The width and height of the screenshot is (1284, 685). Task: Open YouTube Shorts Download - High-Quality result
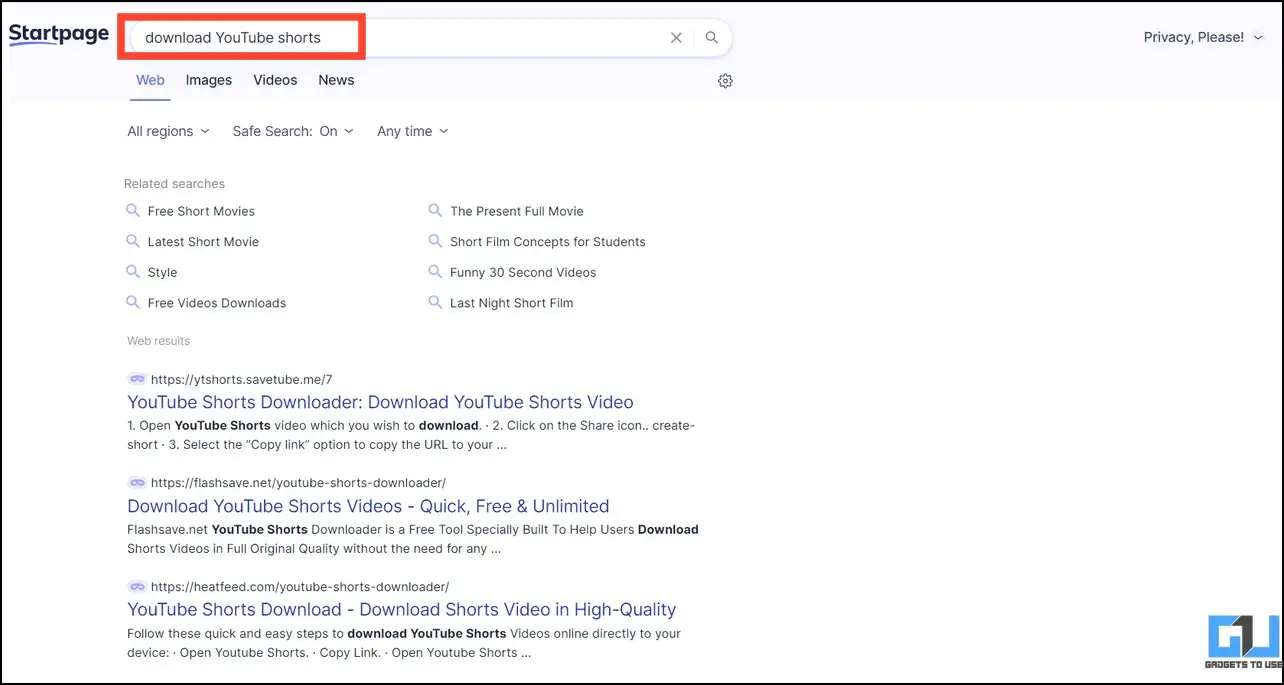click(x=402, y=609)
